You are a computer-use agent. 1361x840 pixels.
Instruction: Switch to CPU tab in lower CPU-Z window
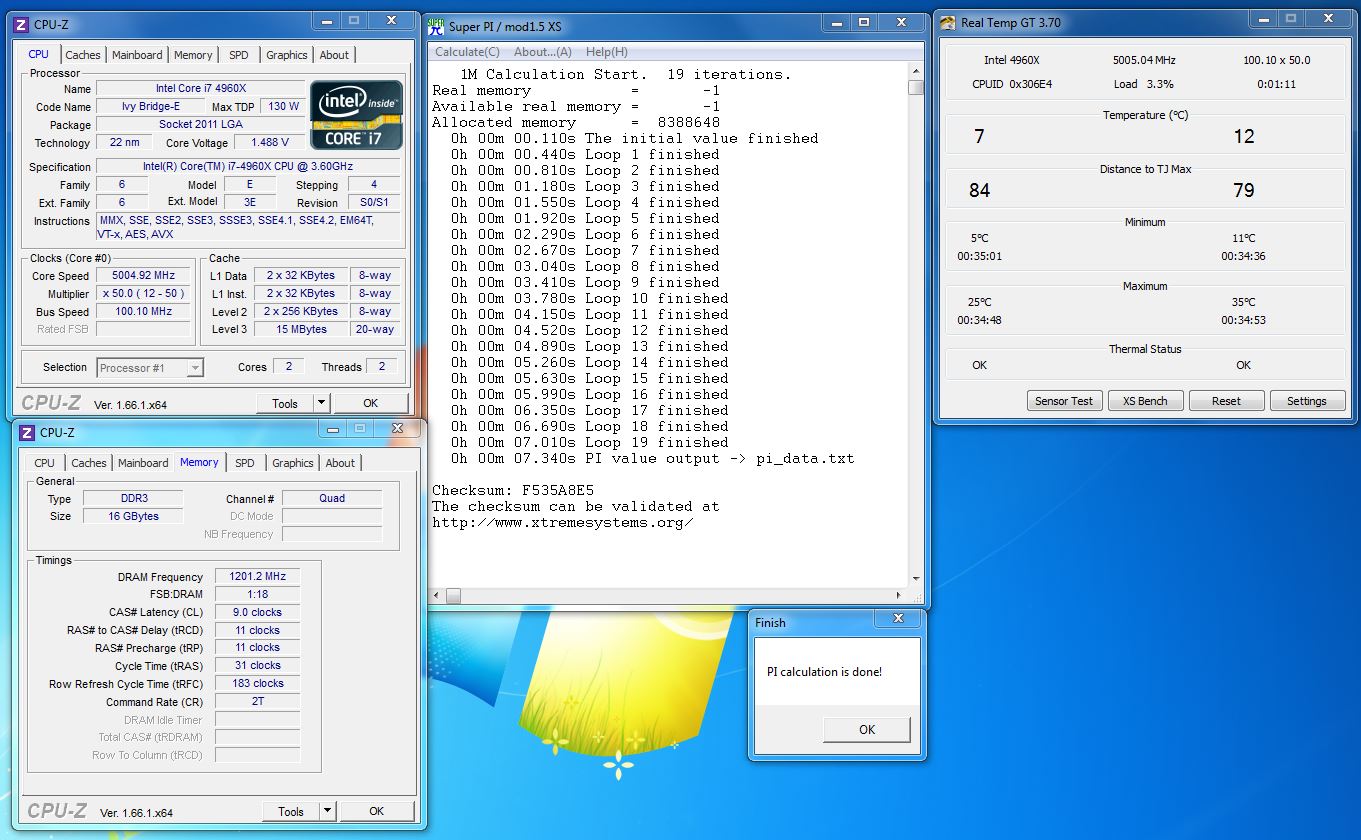click(45, 463)
